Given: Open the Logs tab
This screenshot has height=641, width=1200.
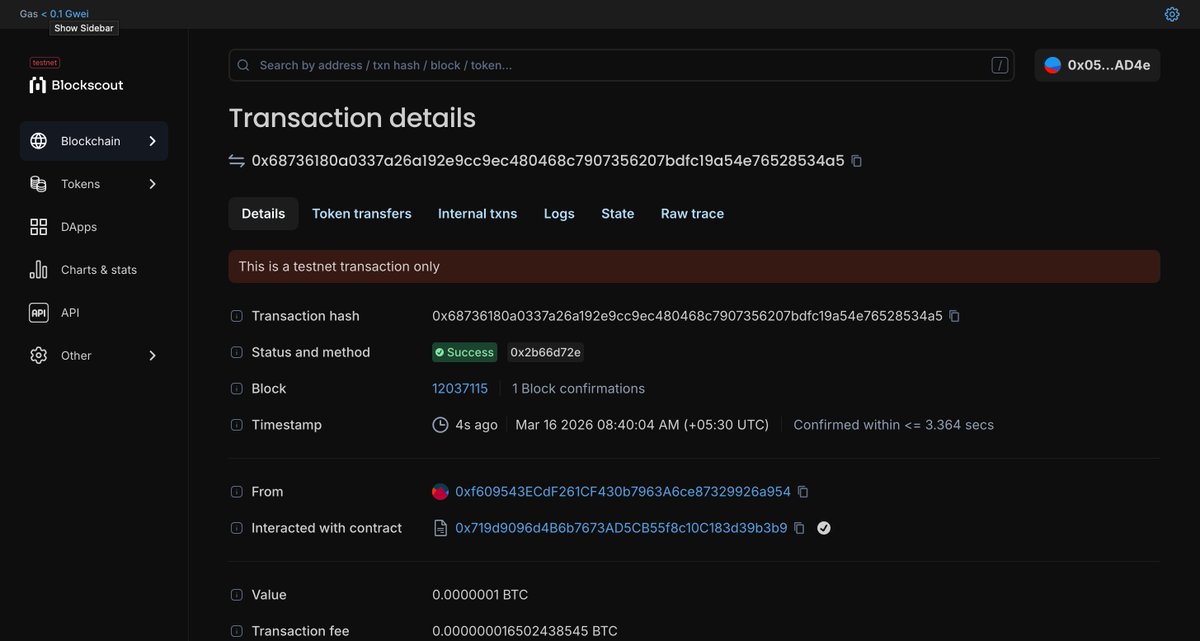Looking at the screenshot, I should click(559, 214).
